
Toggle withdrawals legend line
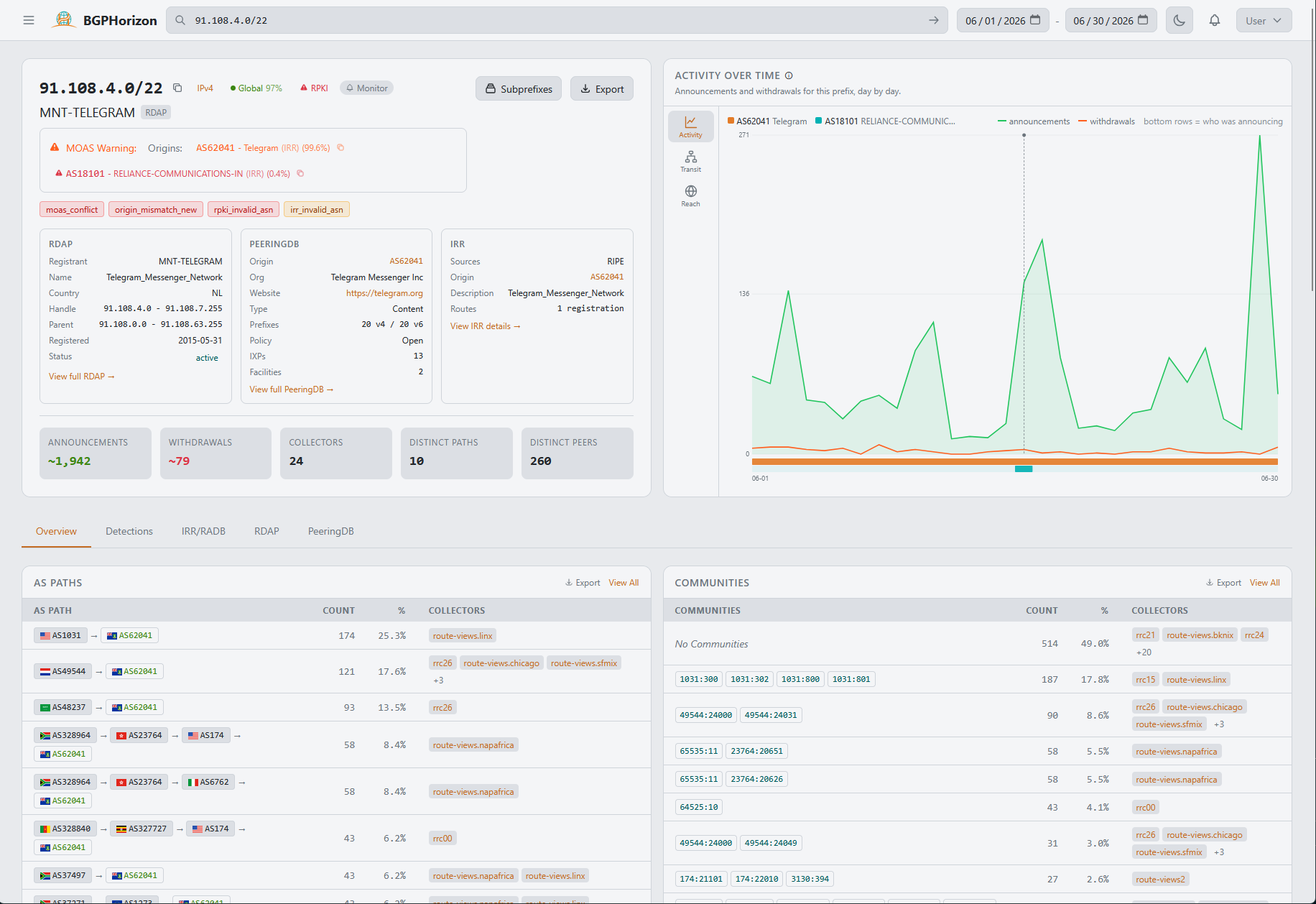(x=1106, y=121)
